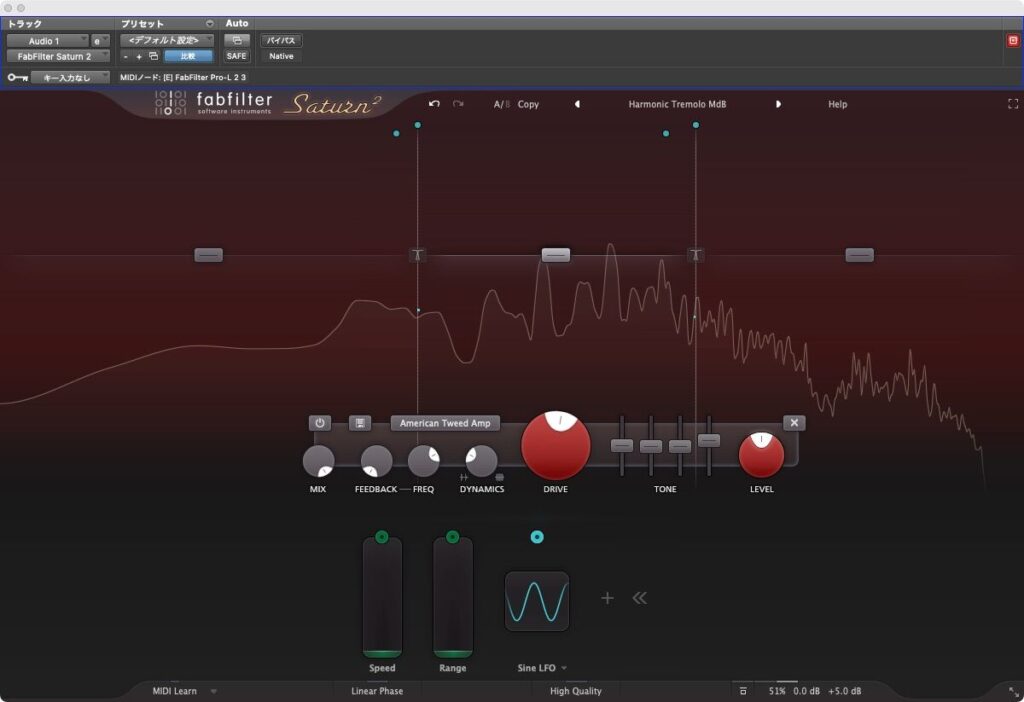
Task: Open the American Tweed Amp style dropdown
Action: point(445,423)
